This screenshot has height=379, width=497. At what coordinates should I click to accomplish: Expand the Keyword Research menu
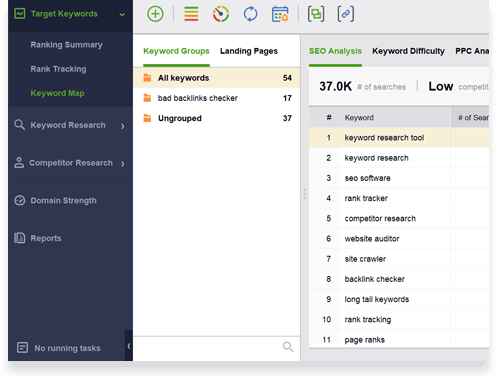(x=70, y=125)
